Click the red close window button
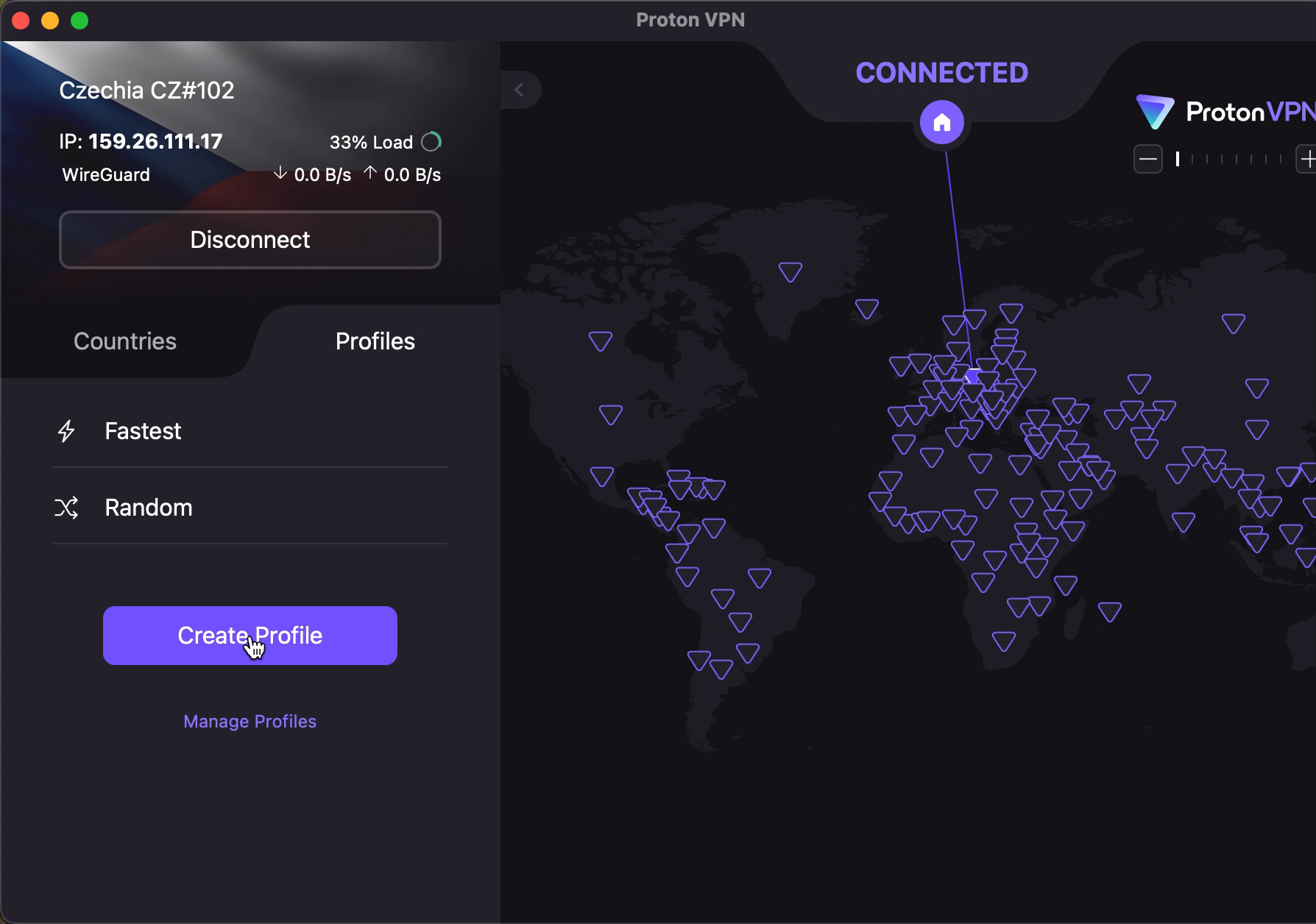 pos(21,21)
